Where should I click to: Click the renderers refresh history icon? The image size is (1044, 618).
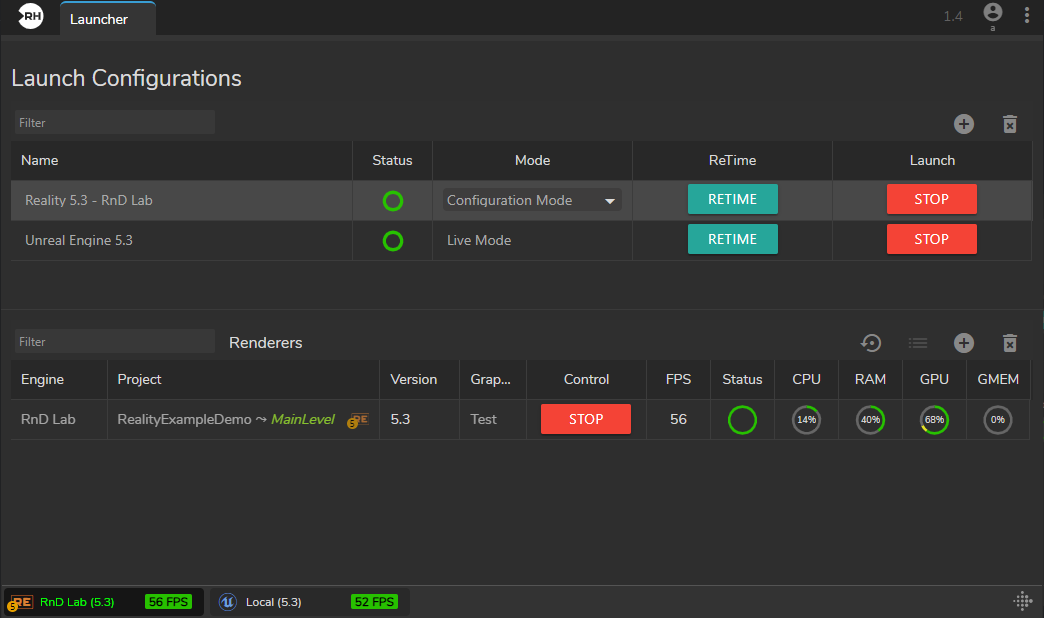871,343
